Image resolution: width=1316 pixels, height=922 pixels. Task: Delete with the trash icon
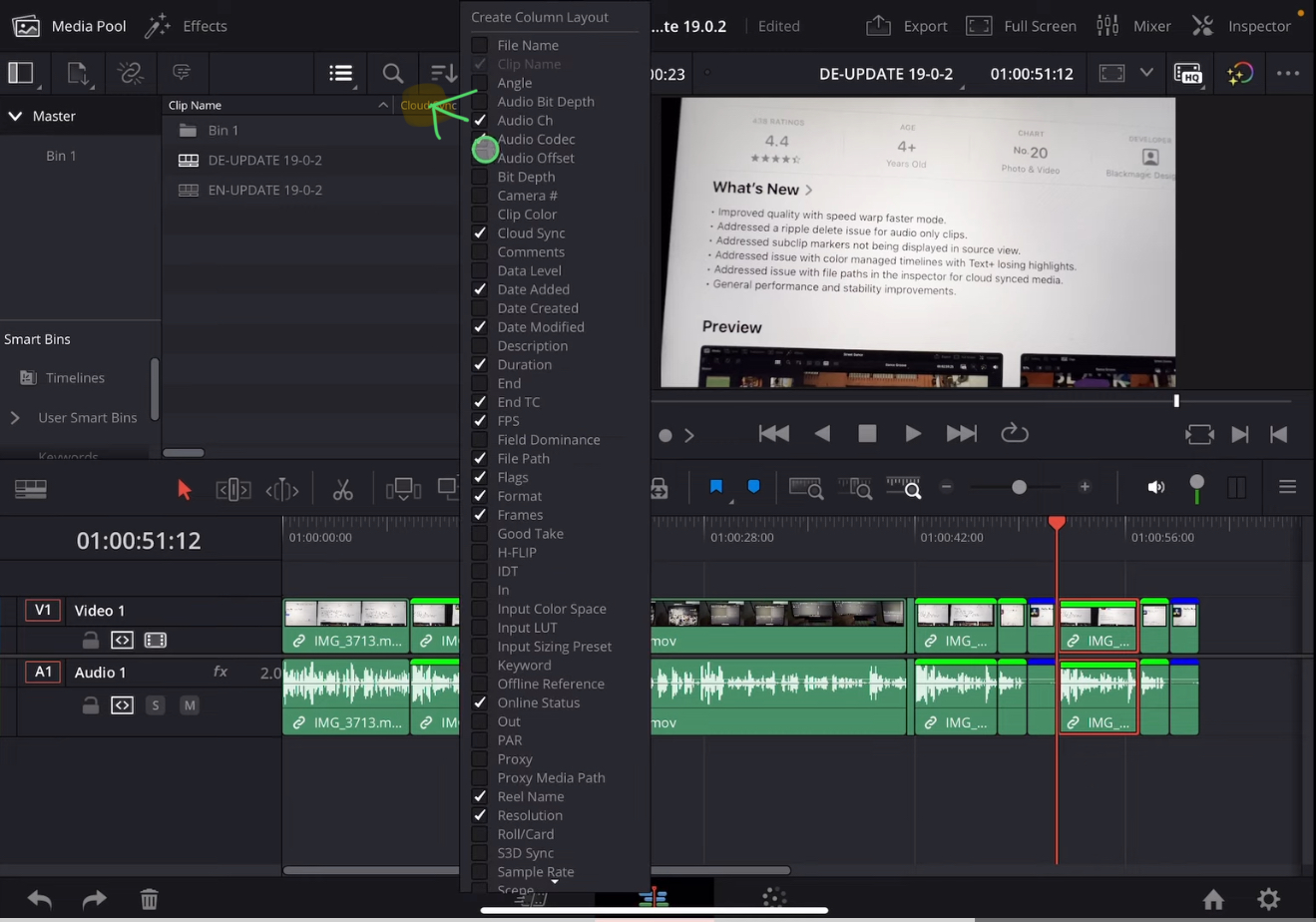pos(150,899)
